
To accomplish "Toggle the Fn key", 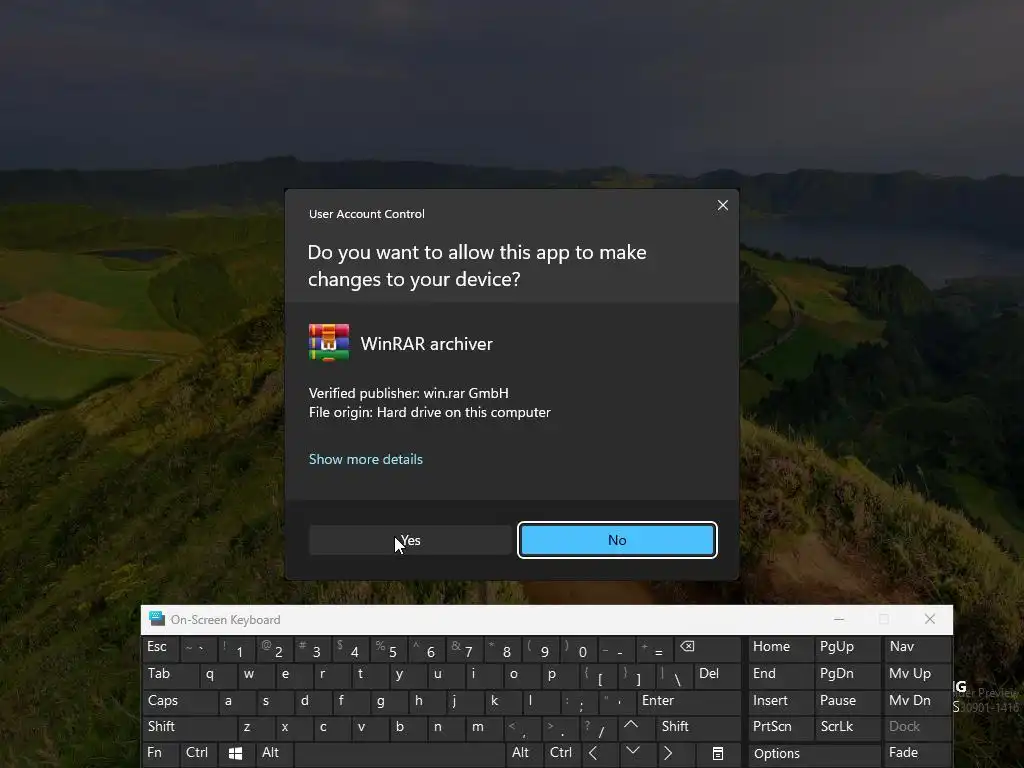I will click(x=160, y=754).
